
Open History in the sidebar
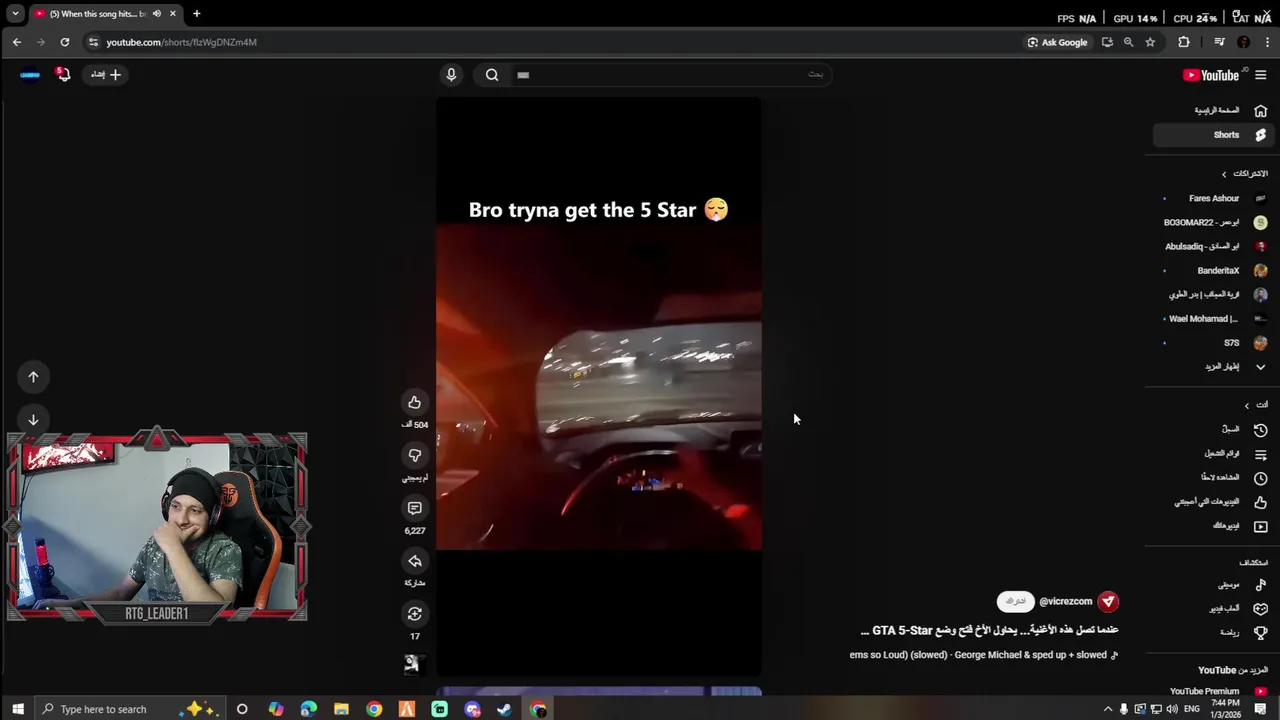click(x=1211, y=430)
